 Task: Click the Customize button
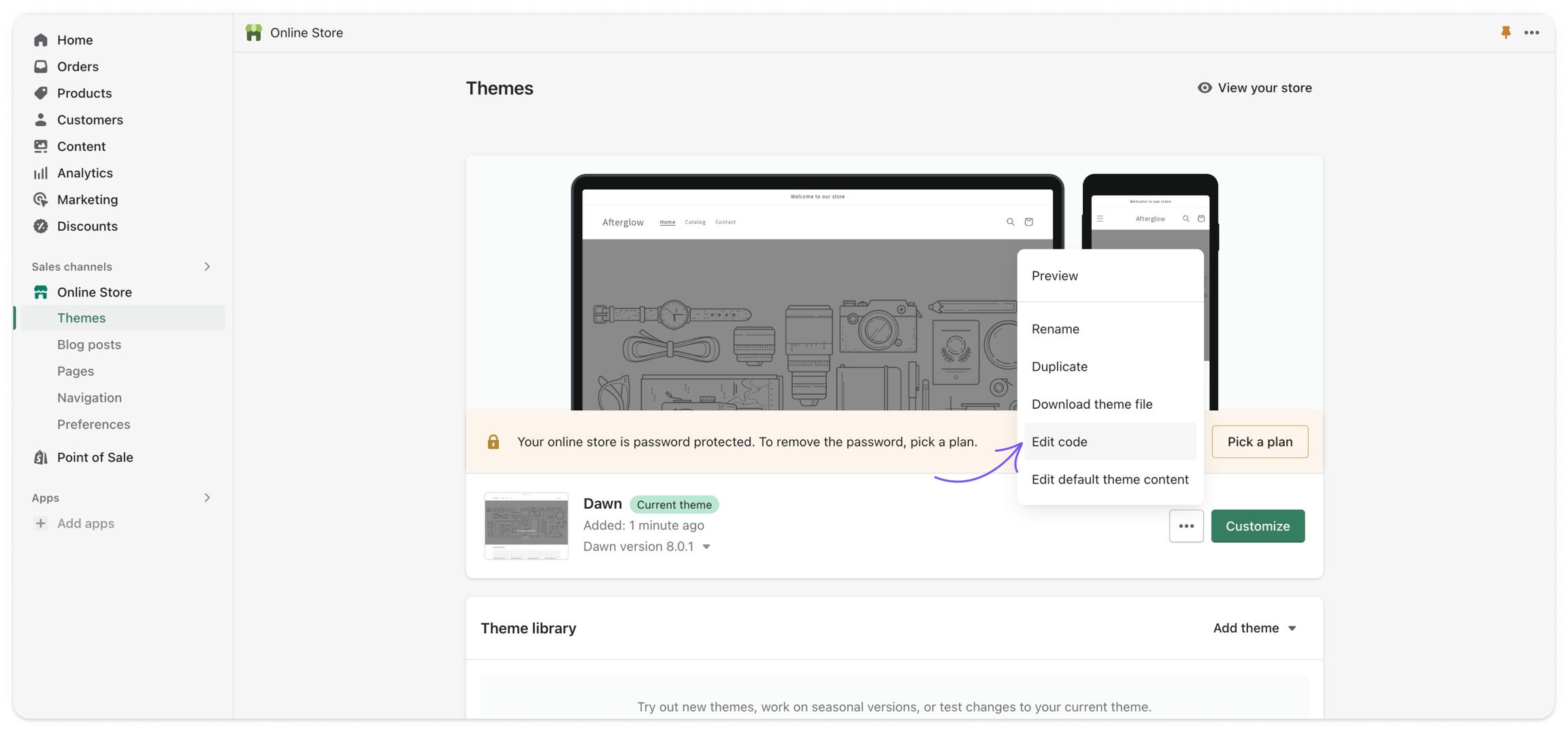[1258, 526]
